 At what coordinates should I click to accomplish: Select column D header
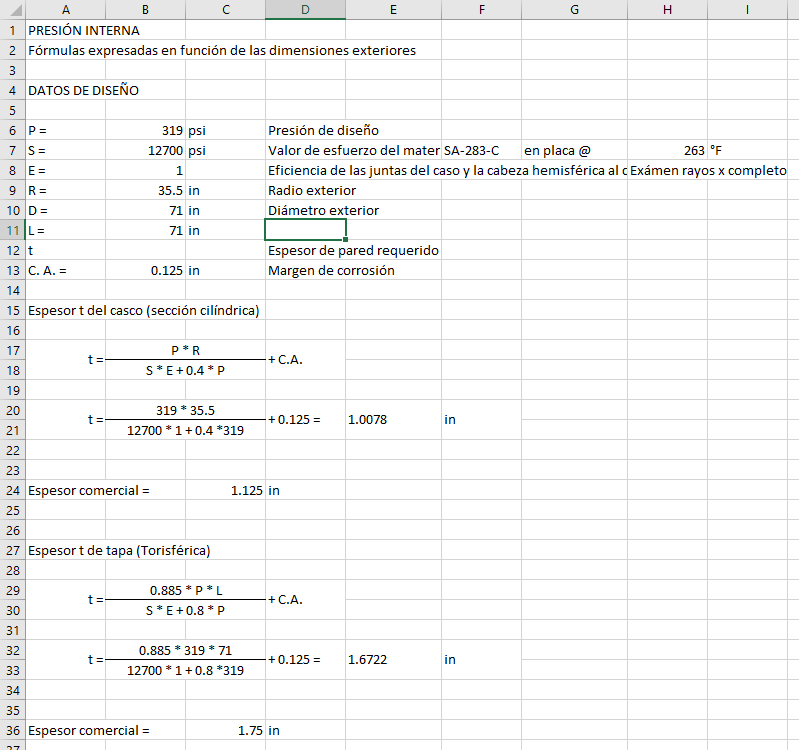[305, 10]
